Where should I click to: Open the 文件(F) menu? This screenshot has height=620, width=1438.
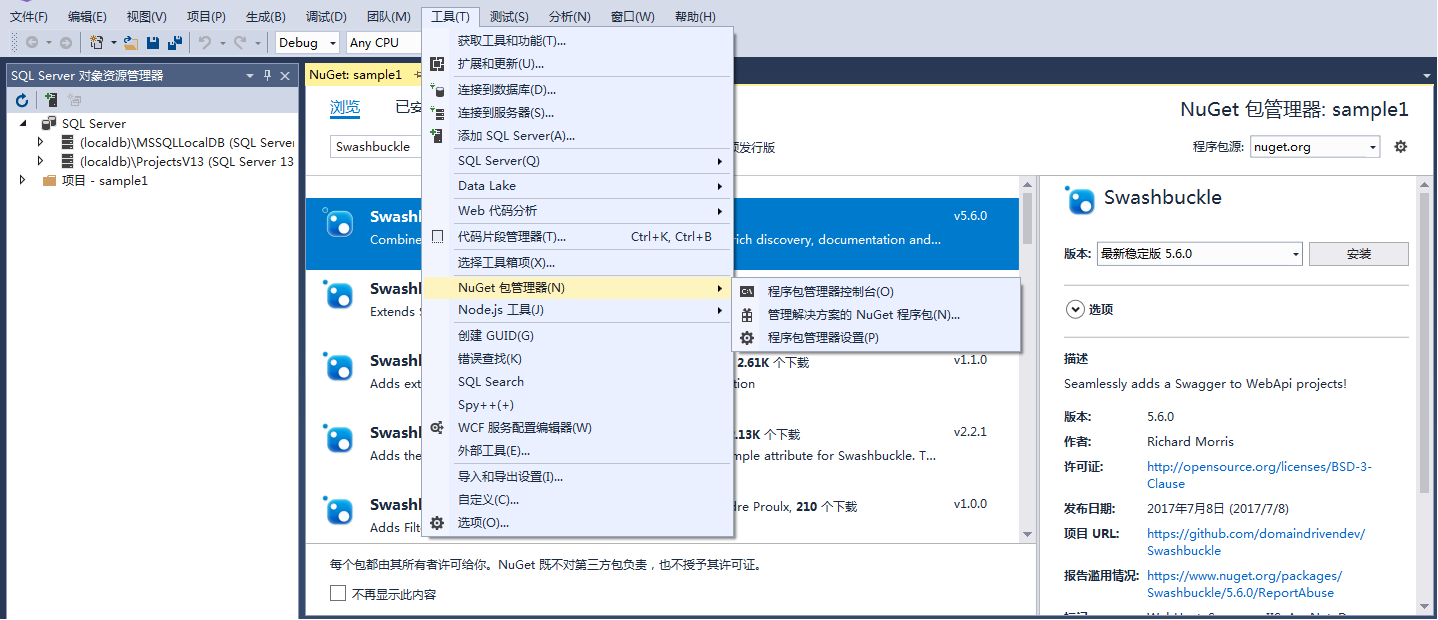[x=29, y=17]
